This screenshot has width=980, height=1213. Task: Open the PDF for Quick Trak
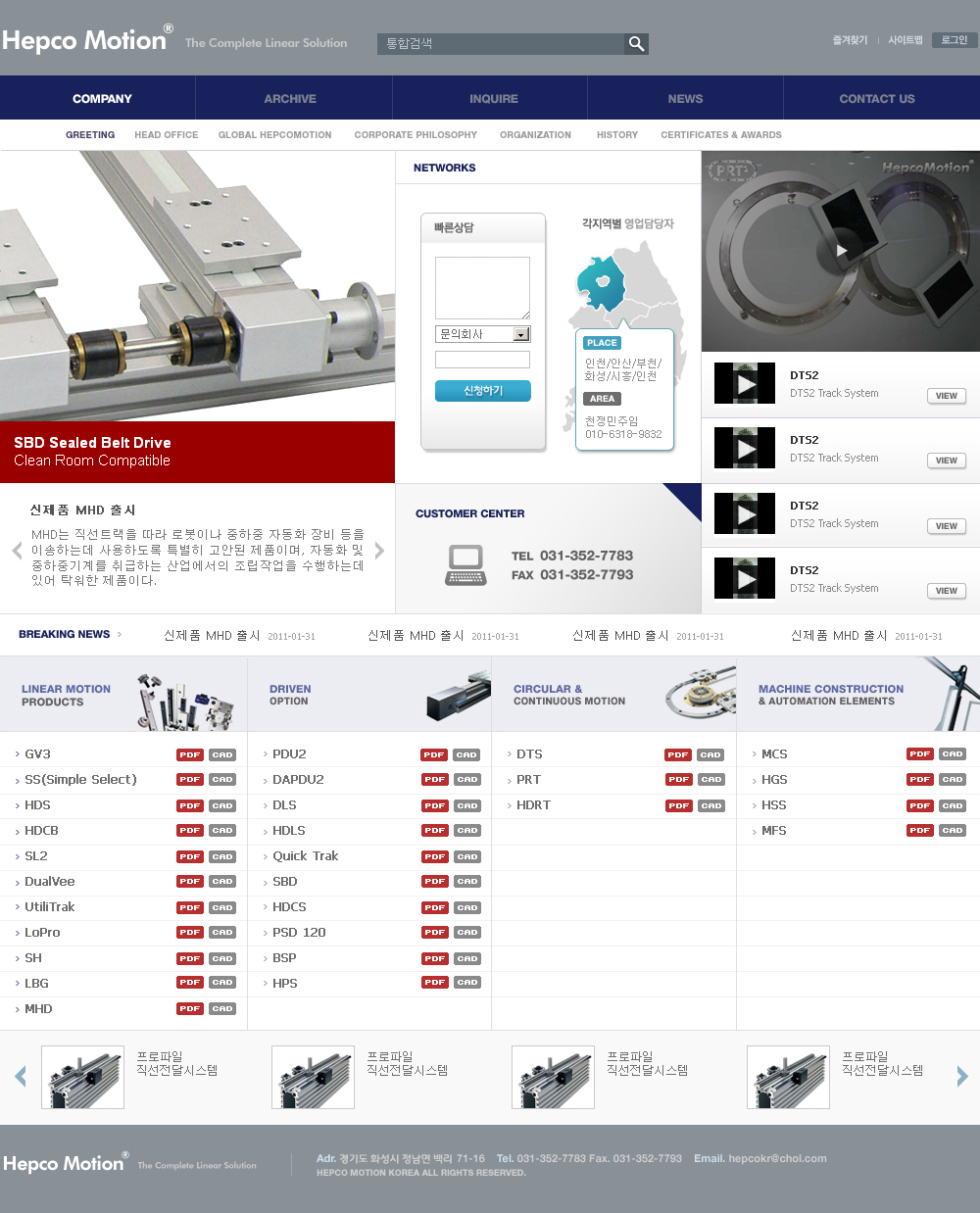pyautogui.click(x=435, y=856)
